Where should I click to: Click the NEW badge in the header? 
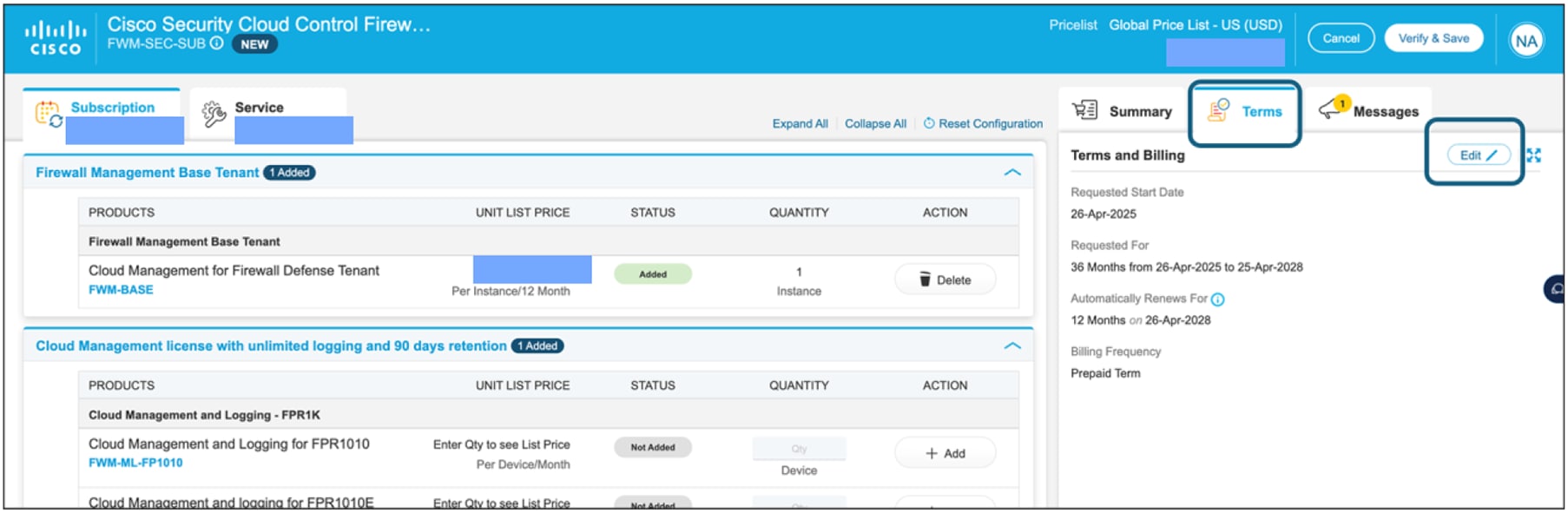(x=254, y=44)
